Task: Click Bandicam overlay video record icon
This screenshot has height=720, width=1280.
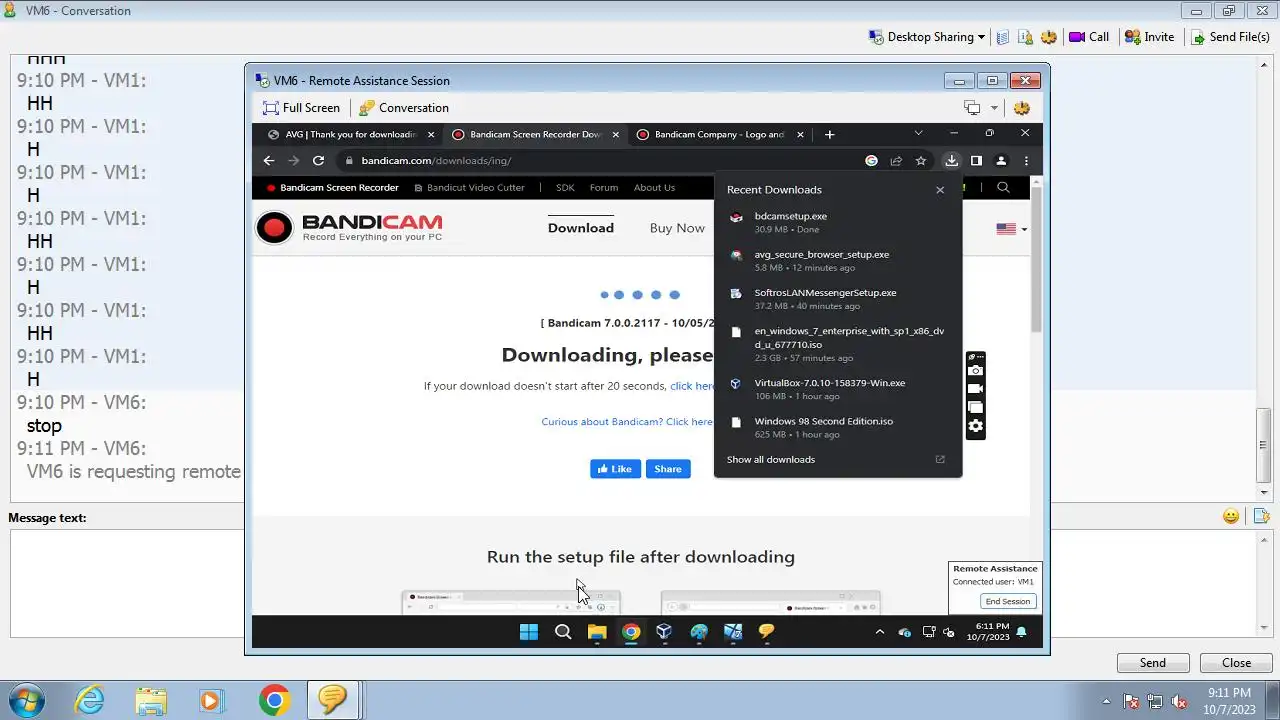Action: pos(975,389)
